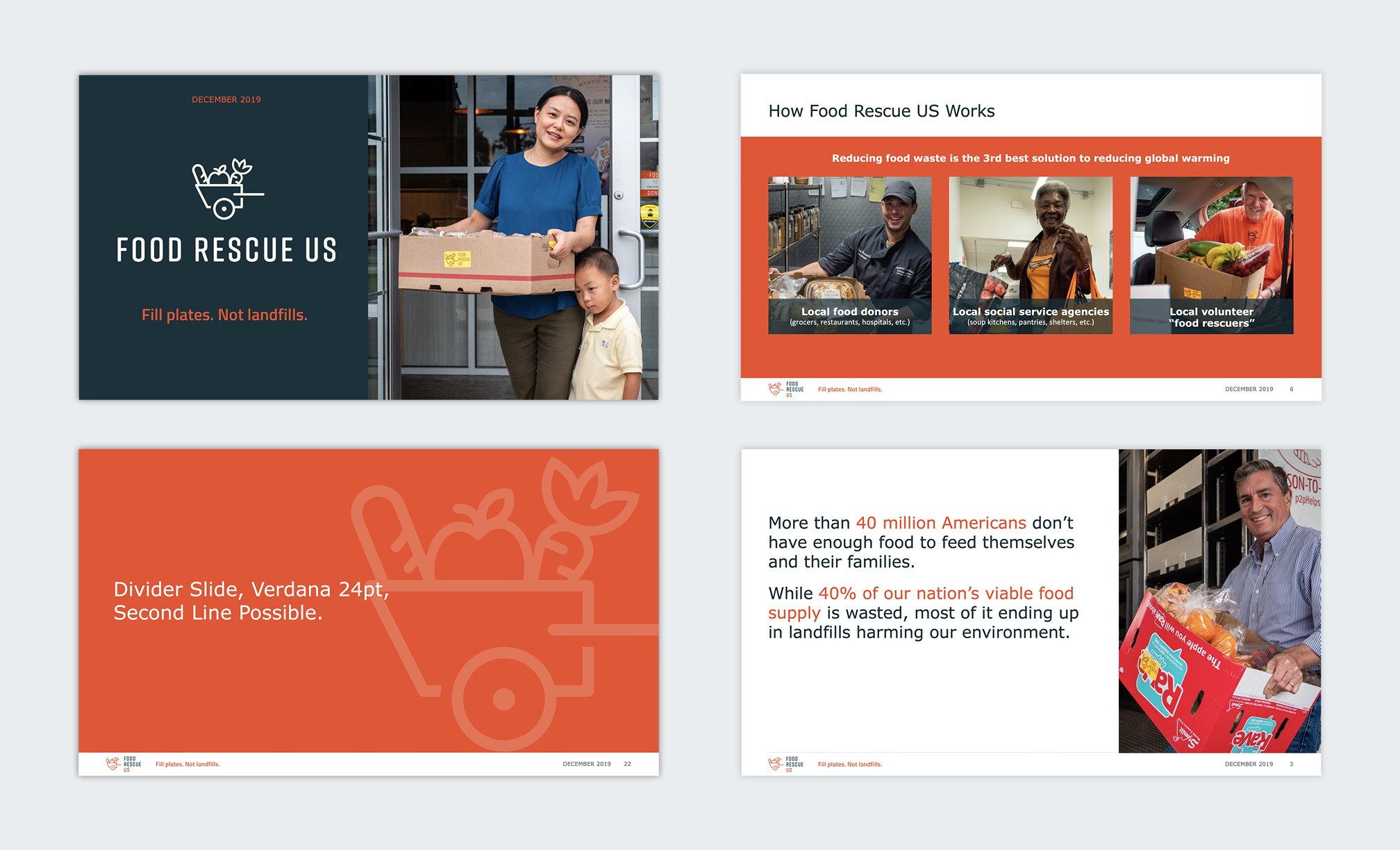Image resolution: width=1400 pixels, height=850 pixels.
Task: Click '40% of our nation's viable food' text
Action: tap(945, 594)
